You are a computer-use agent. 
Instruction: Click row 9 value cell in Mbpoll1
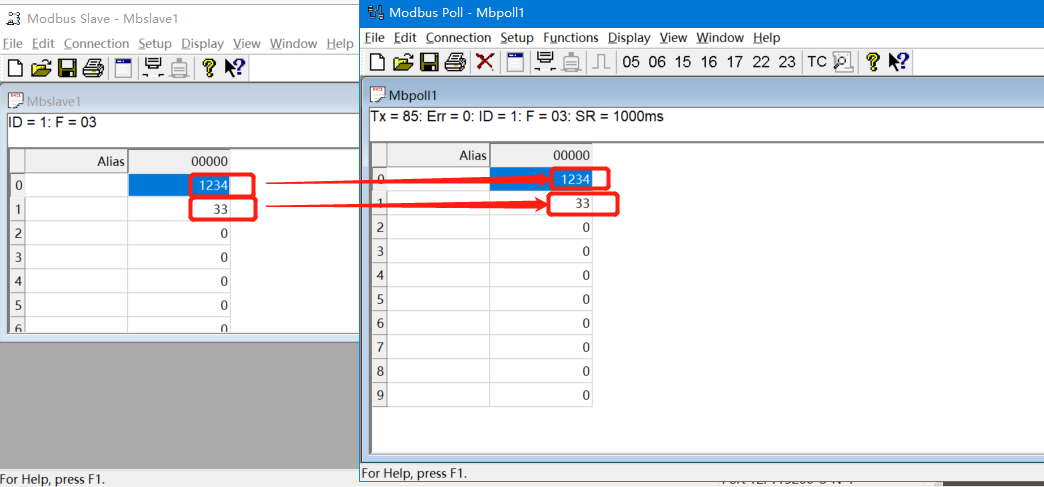(x=541, y=395)
